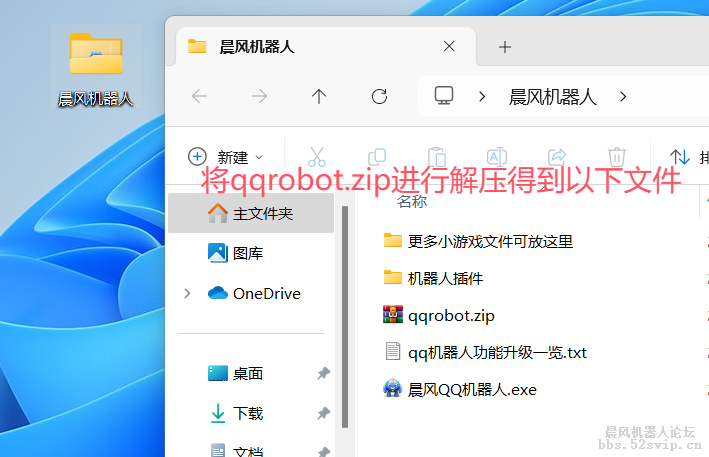
Task: Go forward with the right arrow
Action: coord(259,96)
